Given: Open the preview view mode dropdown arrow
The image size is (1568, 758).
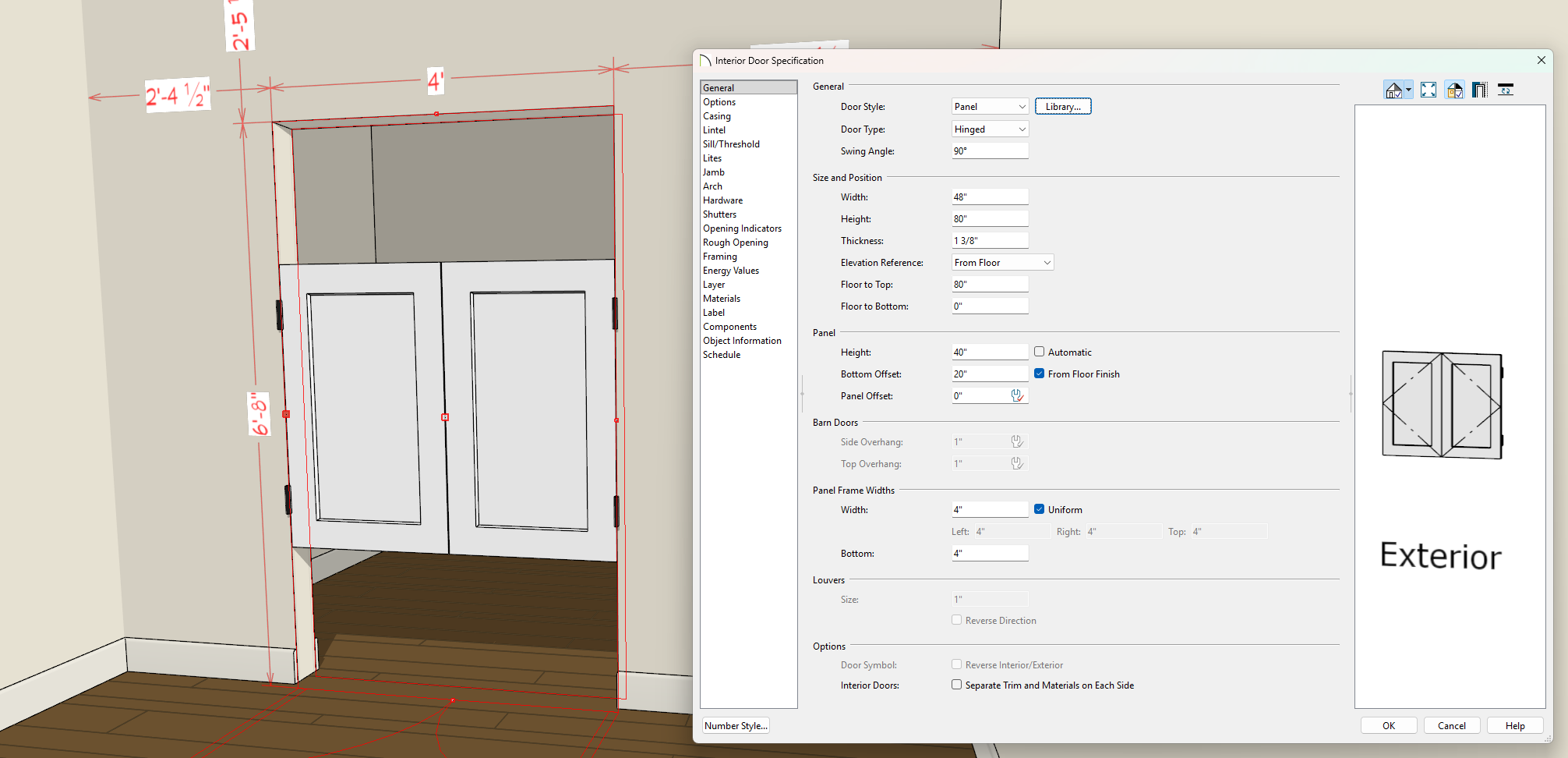Looking at the screenshot, I should 1408,90.
